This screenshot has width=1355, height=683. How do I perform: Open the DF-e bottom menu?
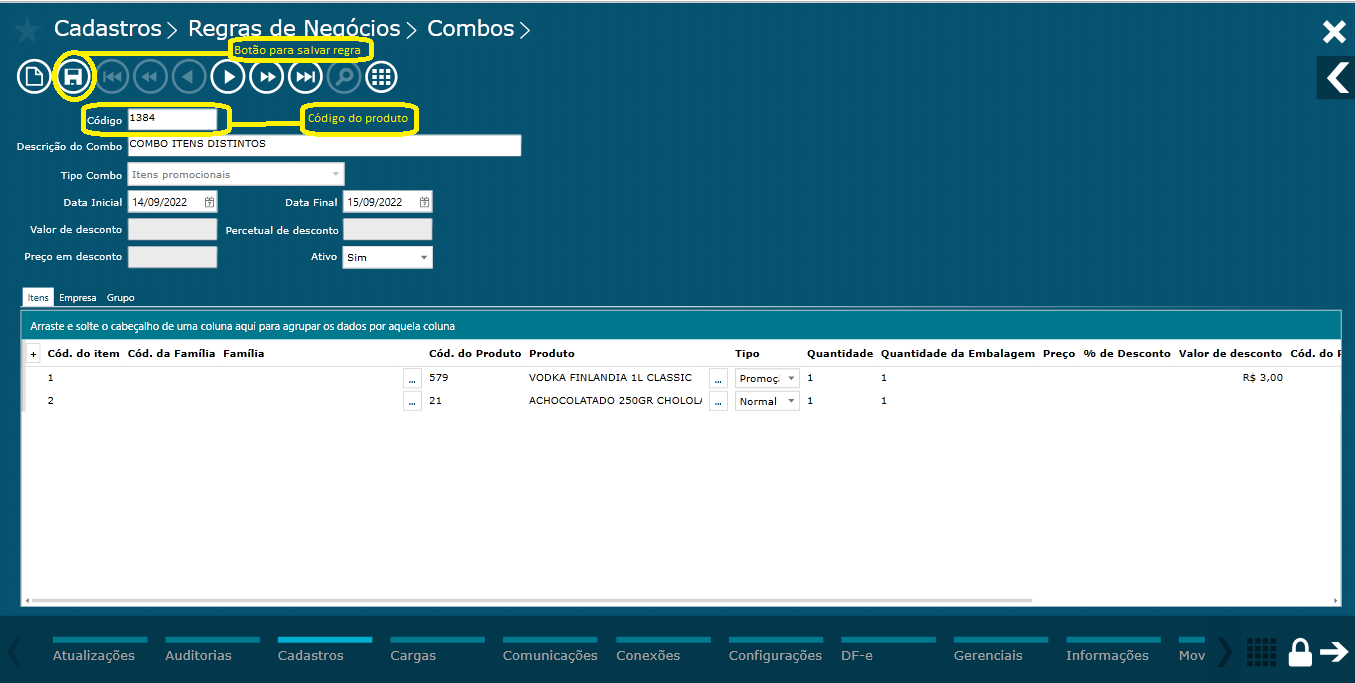click(x=857, y=655)
